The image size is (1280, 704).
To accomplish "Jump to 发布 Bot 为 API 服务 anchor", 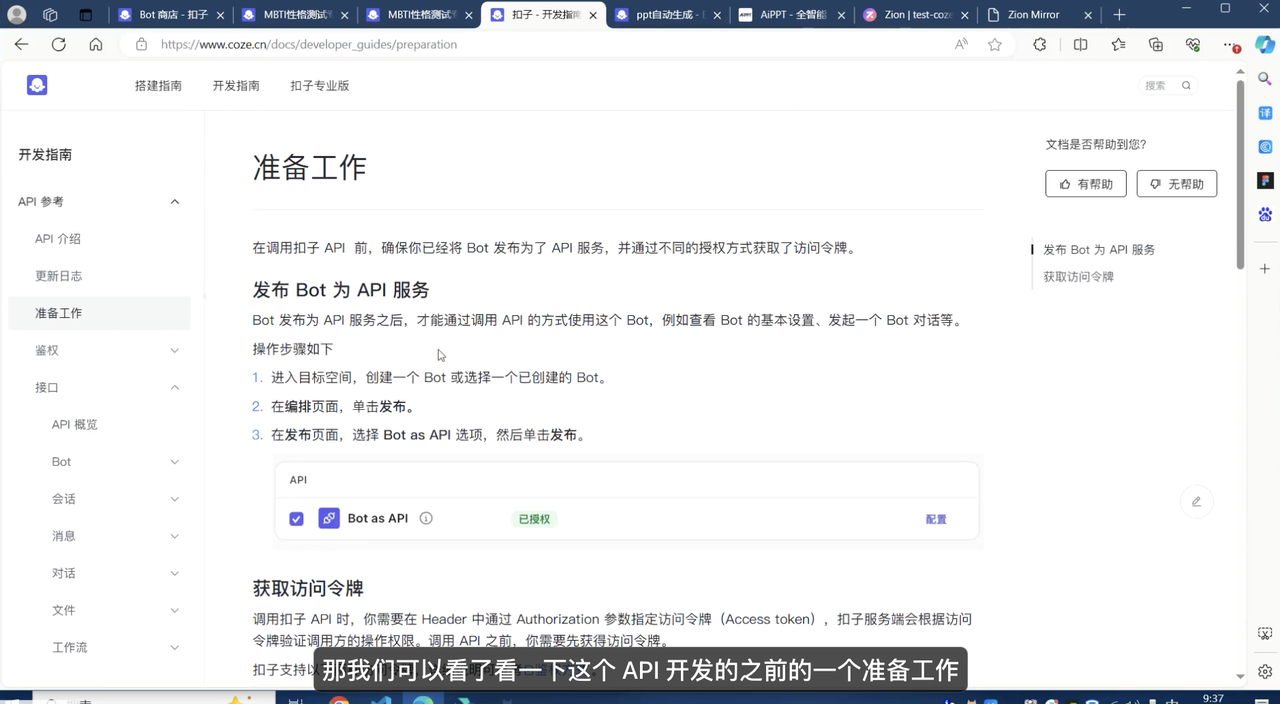I will pos(1099,250).
